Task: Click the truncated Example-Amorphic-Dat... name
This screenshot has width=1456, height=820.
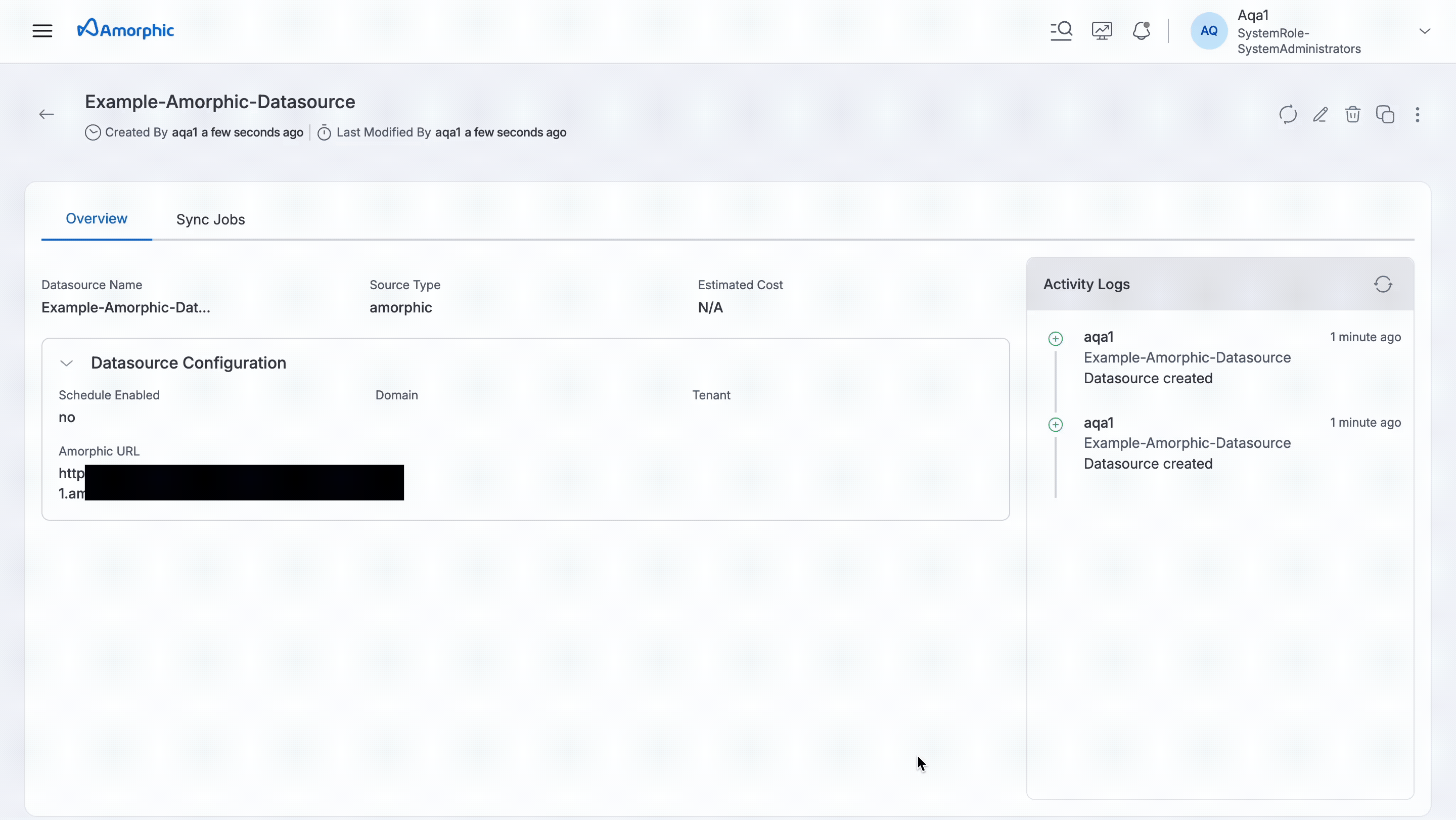Action: 125,307
